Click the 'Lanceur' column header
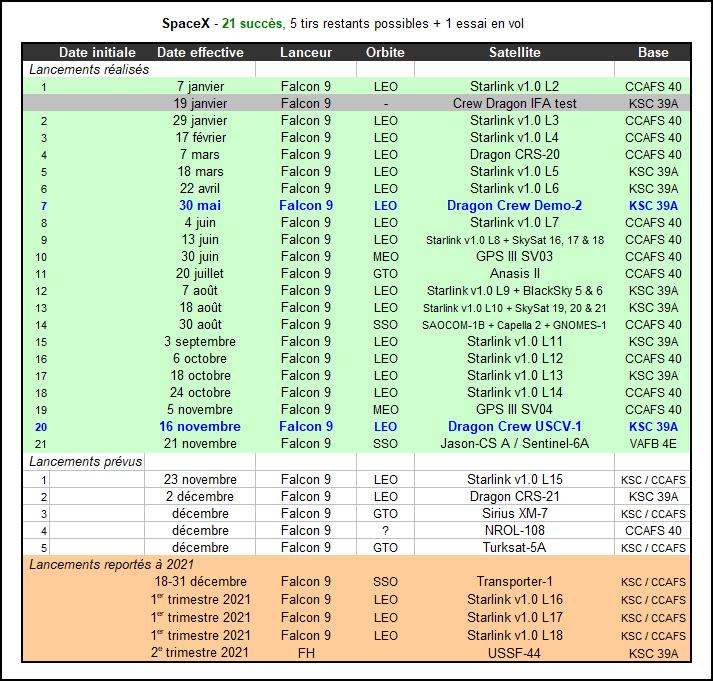713x681 pixels. click(x=306, y=52)
